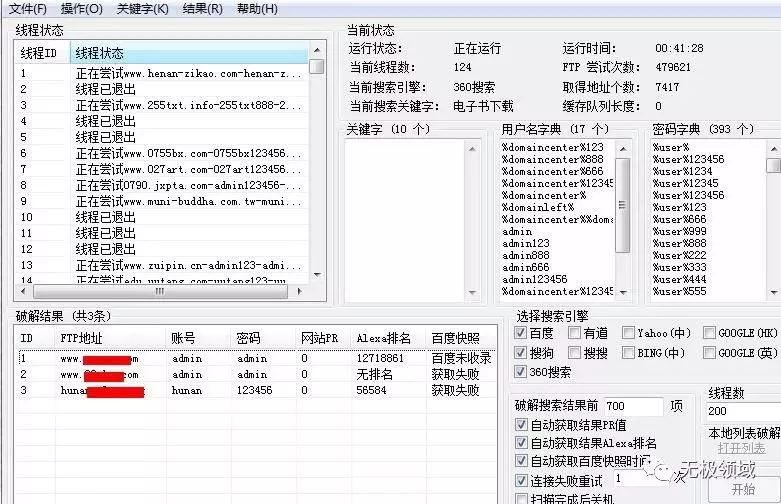Toggle 连接失败重试 checkbox

tap(521, 481)
